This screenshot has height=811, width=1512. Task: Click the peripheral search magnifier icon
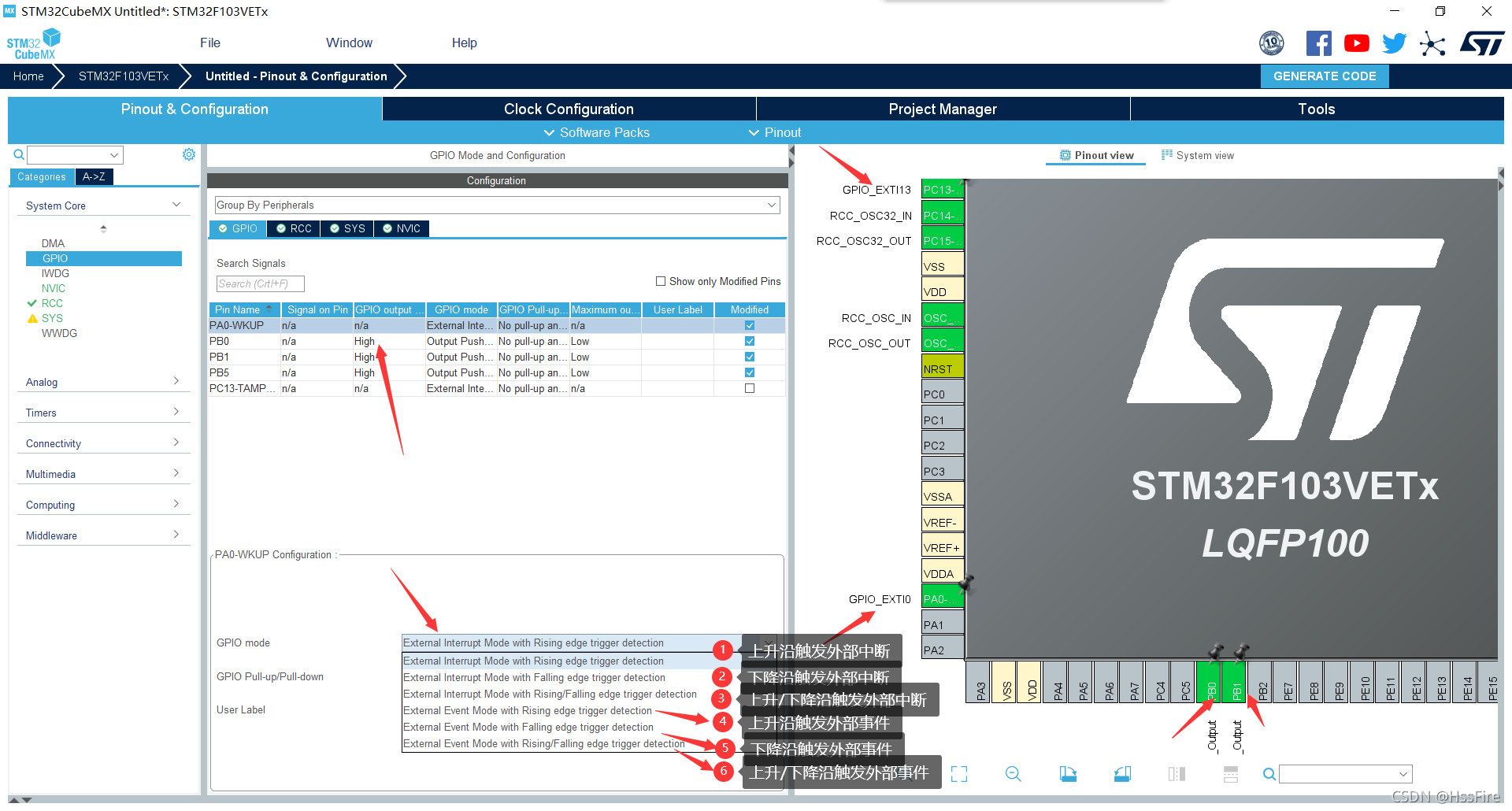(x=18, y=154)
